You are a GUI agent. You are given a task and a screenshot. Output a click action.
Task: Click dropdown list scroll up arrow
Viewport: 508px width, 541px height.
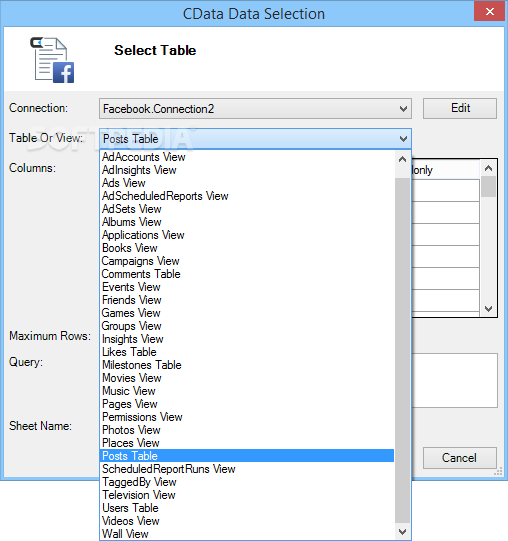402,159
